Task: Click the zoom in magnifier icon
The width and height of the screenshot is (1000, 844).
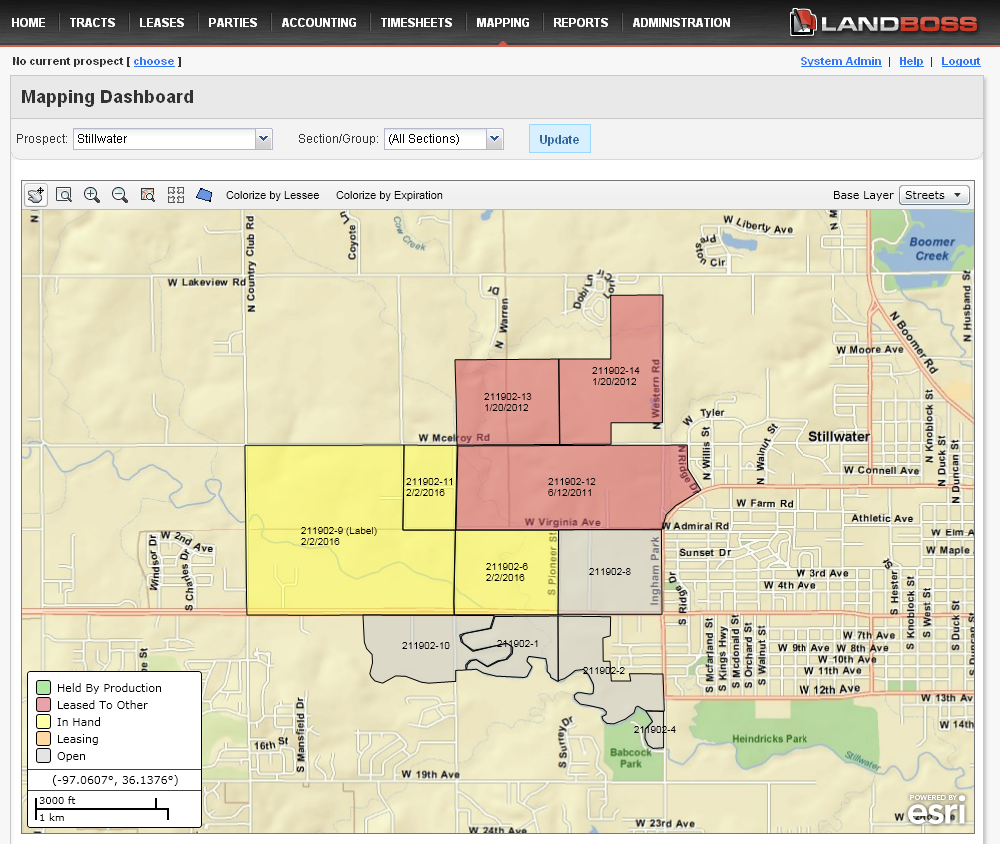Action: pos(92,195)
